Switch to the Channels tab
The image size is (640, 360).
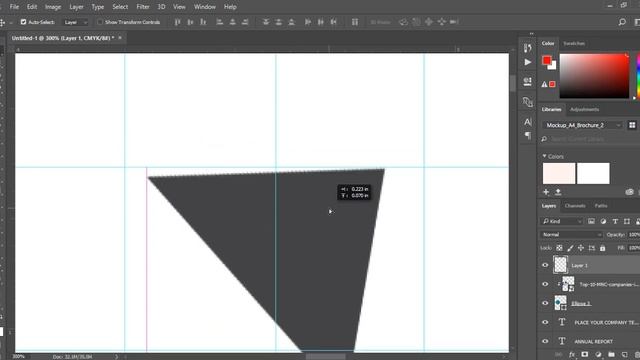[575, 206]
